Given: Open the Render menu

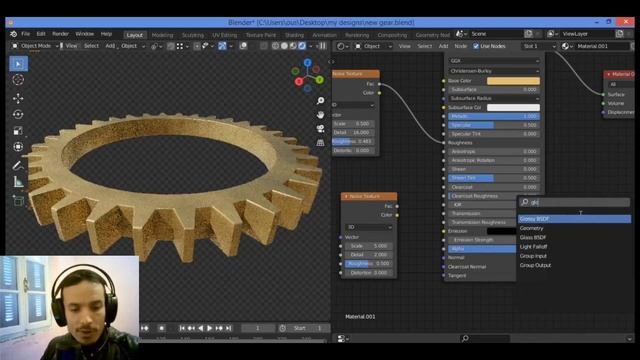Looking at the screenshot, I should (x=60, y=34).
